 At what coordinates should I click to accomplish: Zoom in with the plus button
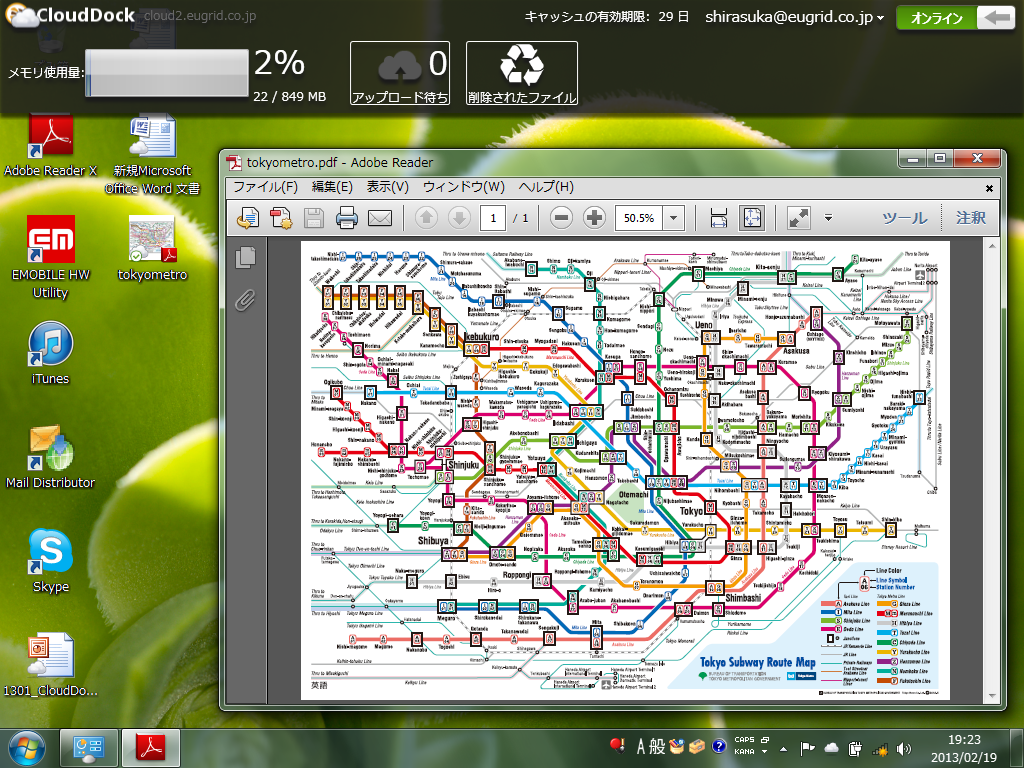pos(594,217)
